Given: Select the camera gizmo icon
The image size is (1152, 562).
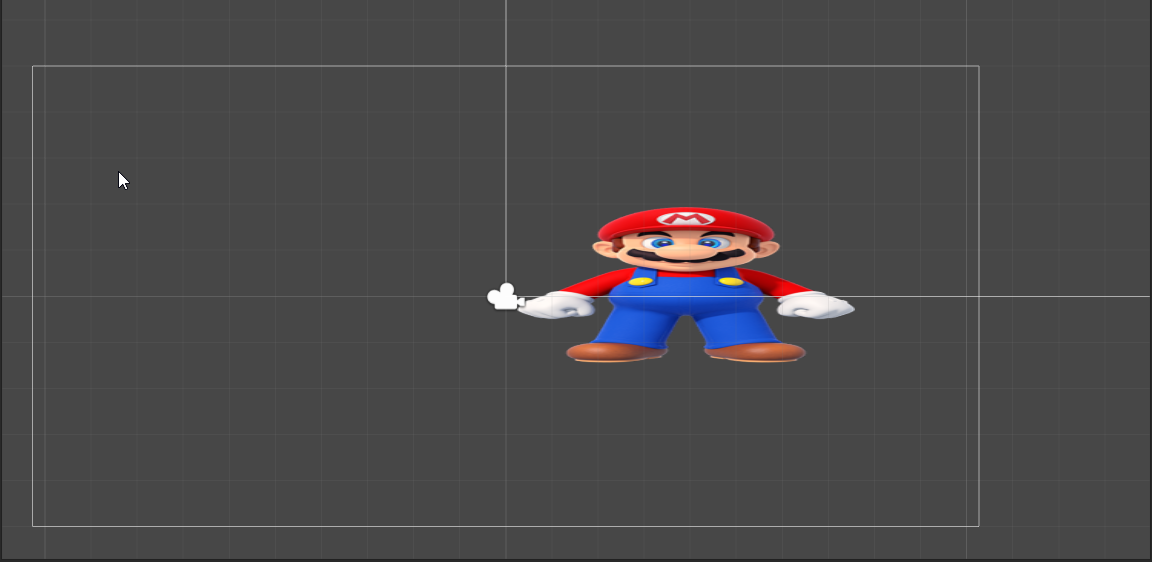Looking at the screenshot, I should click(x=505, y=297).
